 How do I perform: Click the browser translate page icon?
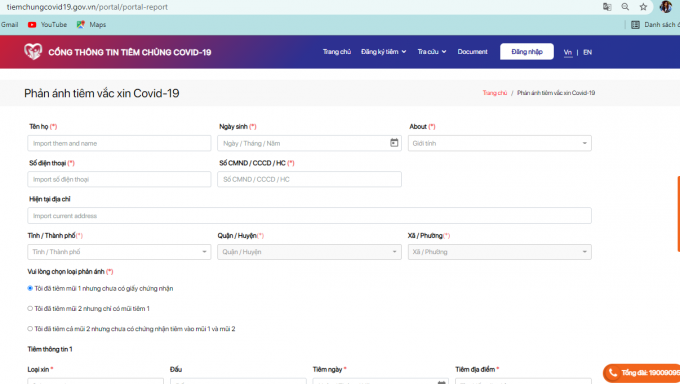(607, 7)
